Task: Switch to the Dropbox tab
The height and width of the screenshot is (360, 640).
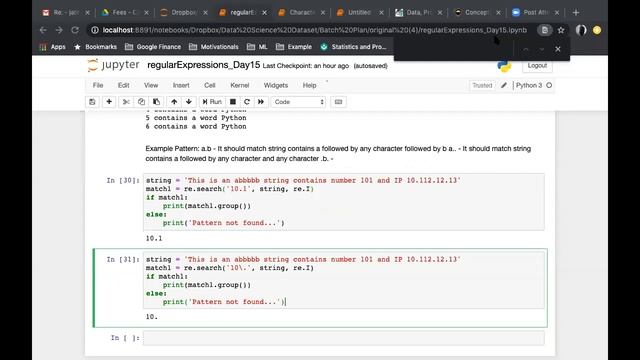Action: click(x=183, y=13)
